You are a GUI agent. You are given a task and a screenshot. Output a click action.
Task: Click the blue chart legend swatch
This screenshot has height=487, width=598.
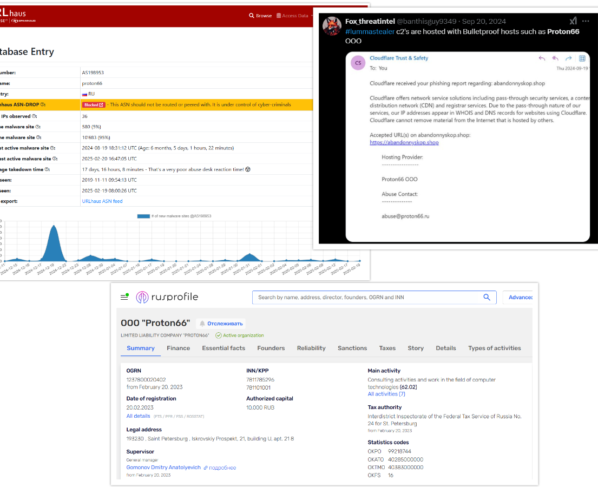[143, 216]
